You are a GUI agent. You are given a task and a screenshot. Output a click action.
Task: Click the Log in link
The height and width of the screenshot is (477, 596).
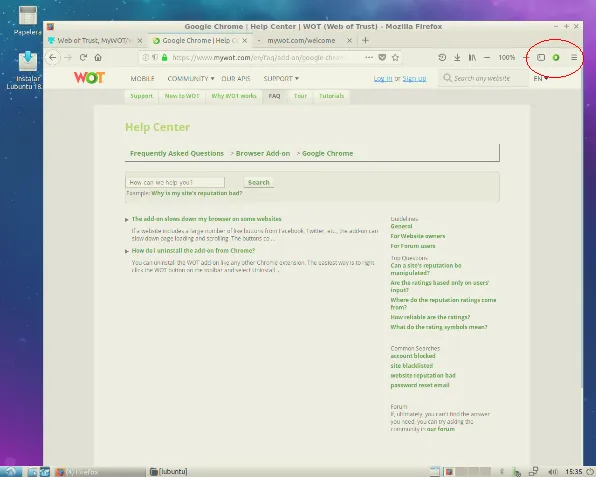pos(383,79)
